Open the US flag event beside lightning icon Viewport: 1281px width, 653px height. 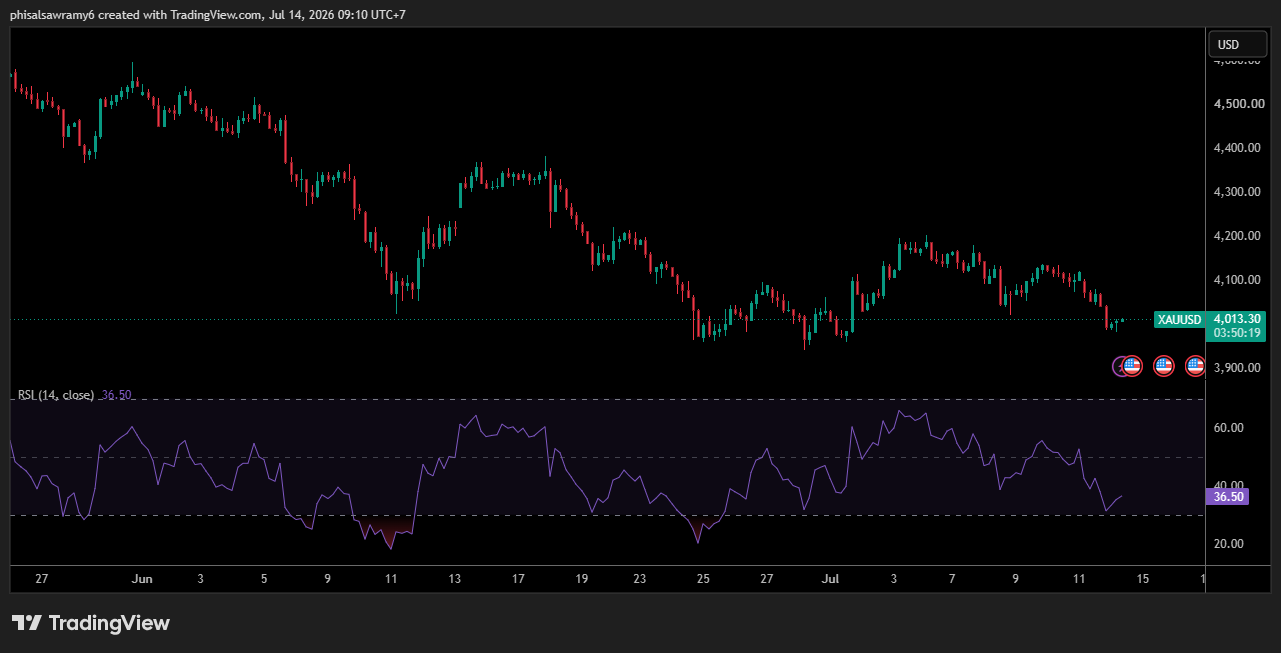pyautogui.click(x=1132, y=366)
